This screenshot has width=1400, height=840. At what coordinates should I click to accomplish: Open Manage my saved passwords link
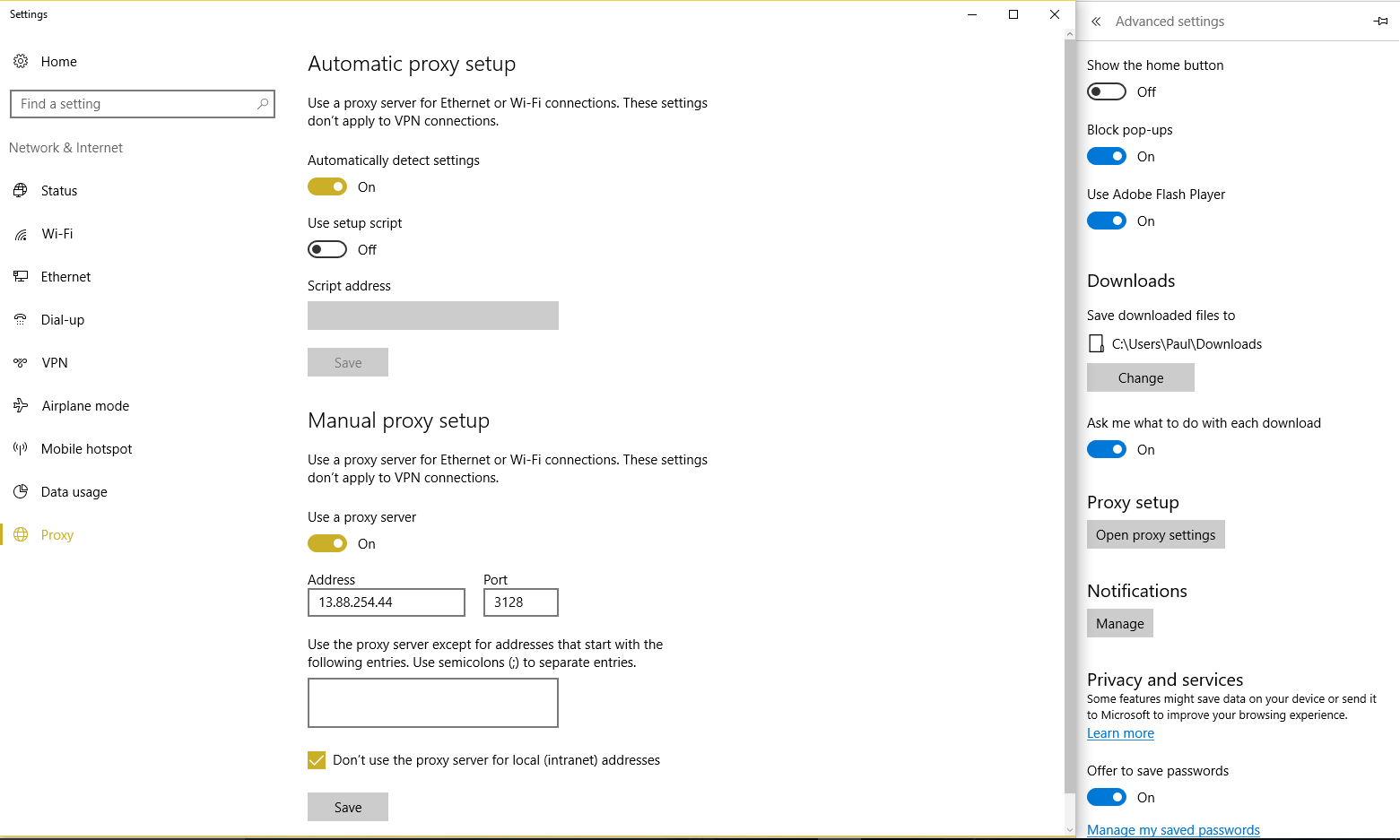[x=1173, y=830]
